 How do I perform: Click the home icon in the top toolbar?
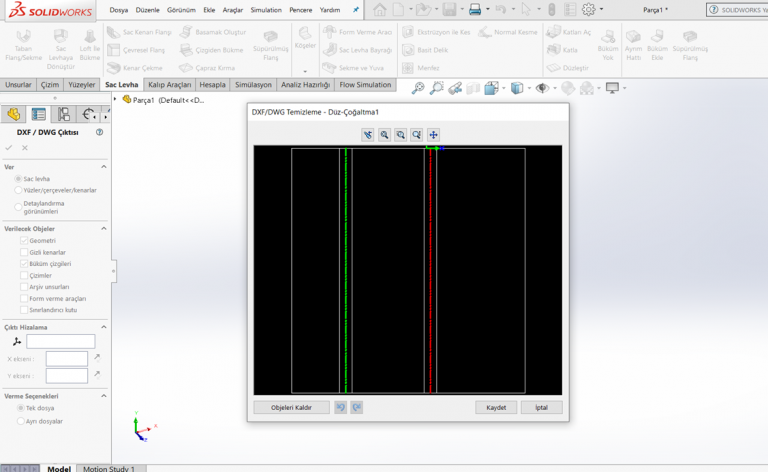click(x=379, y=10)
